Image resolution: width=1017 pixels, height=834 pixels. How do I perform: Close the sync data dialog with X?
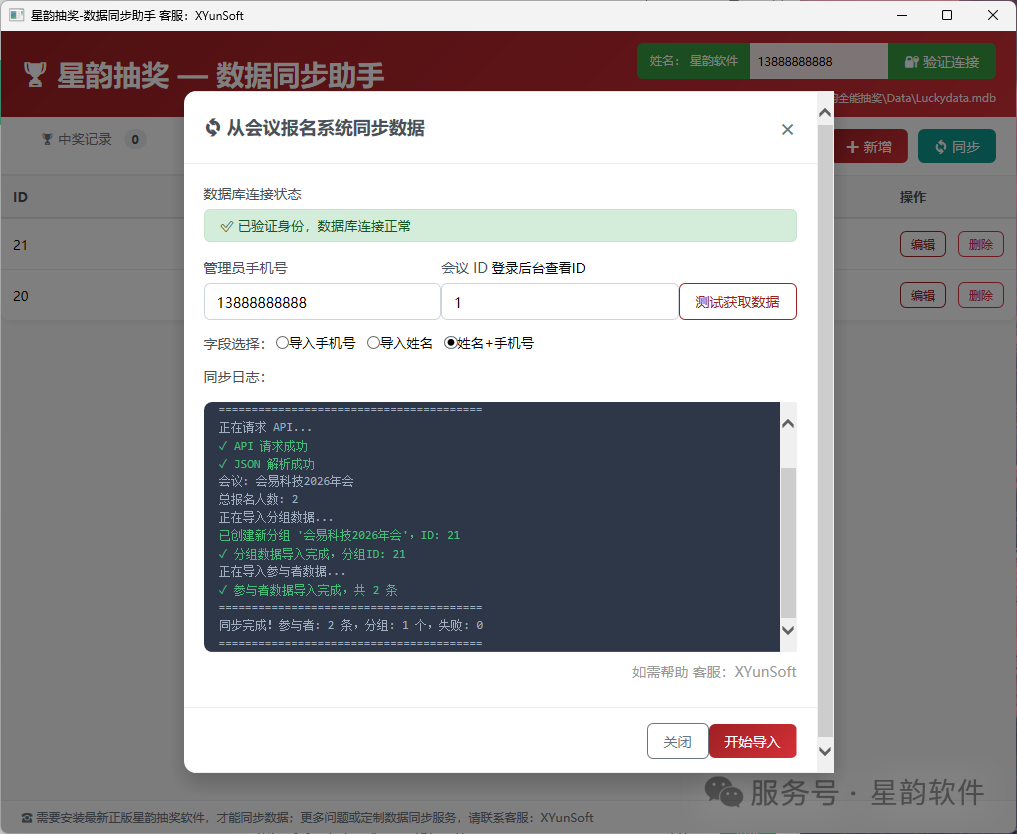point(787,130)
